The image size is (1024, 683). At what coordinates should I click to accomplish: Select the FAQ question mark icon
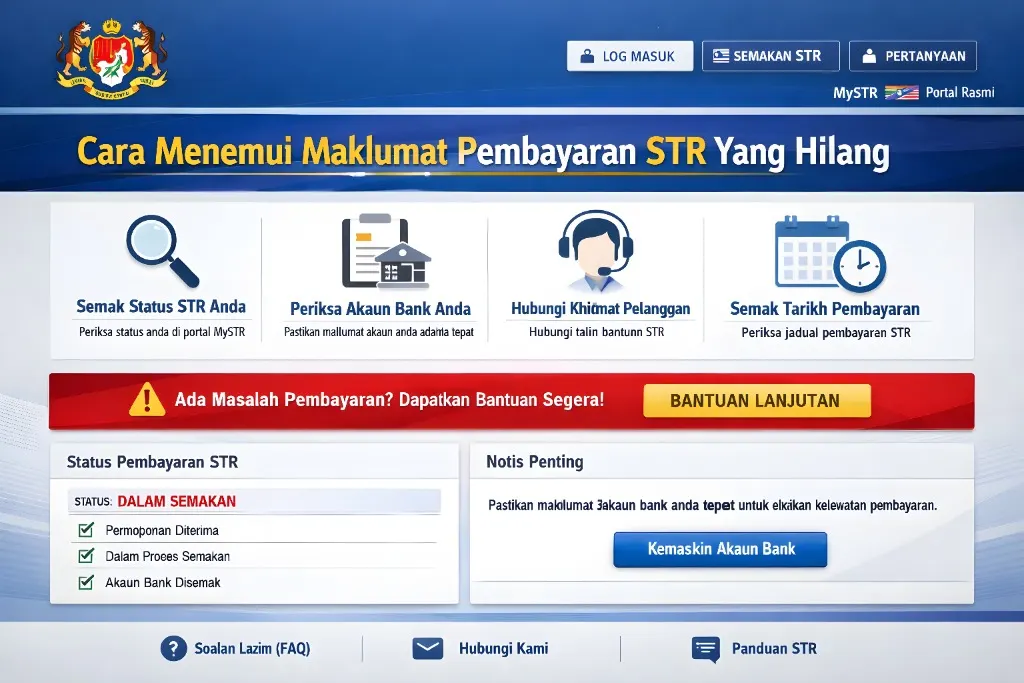click(x=175, y=648)
